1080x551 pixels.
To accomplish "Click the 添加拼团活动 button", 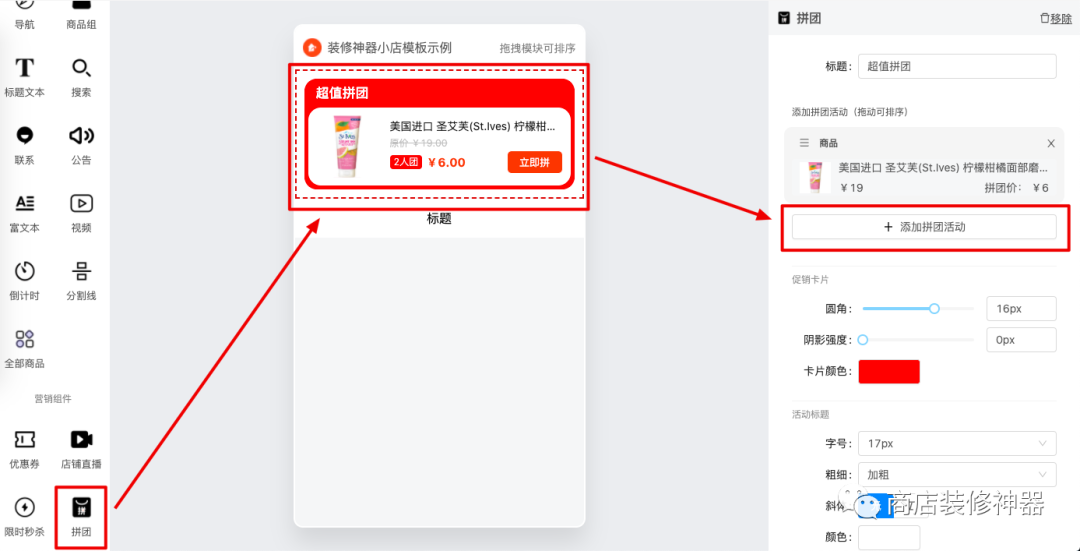I will 924,227.
